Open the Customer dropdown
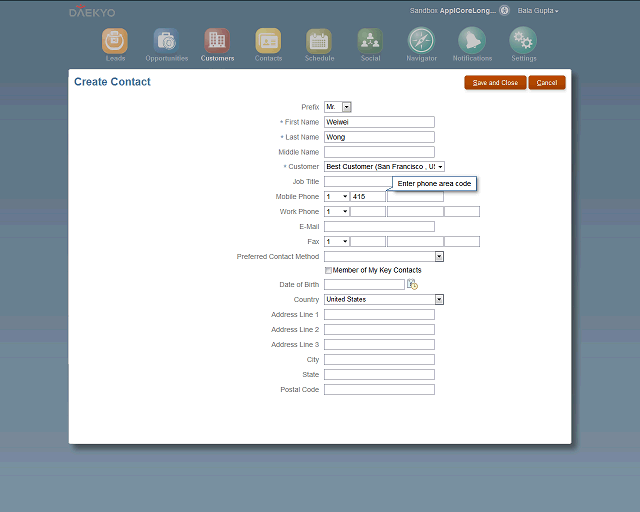 440,167
